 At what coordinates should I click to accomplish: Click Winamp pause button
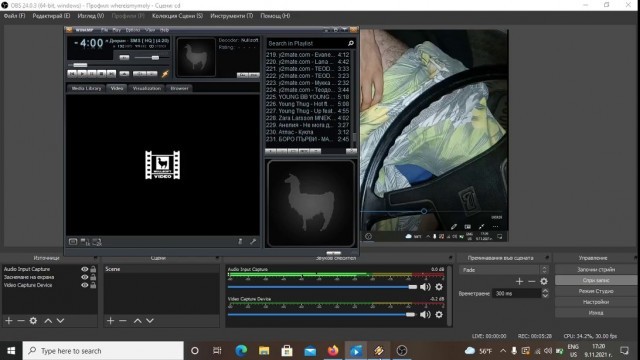click(92, 74)
